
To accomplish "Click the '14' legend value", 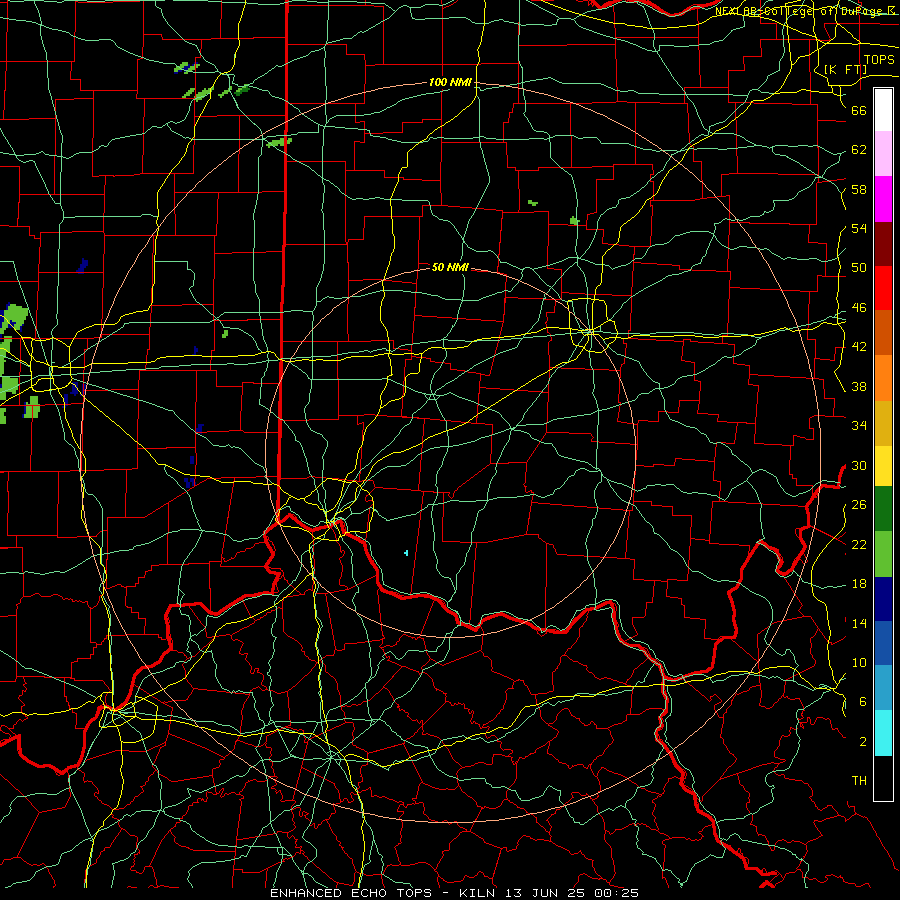I will pos(859,623).
